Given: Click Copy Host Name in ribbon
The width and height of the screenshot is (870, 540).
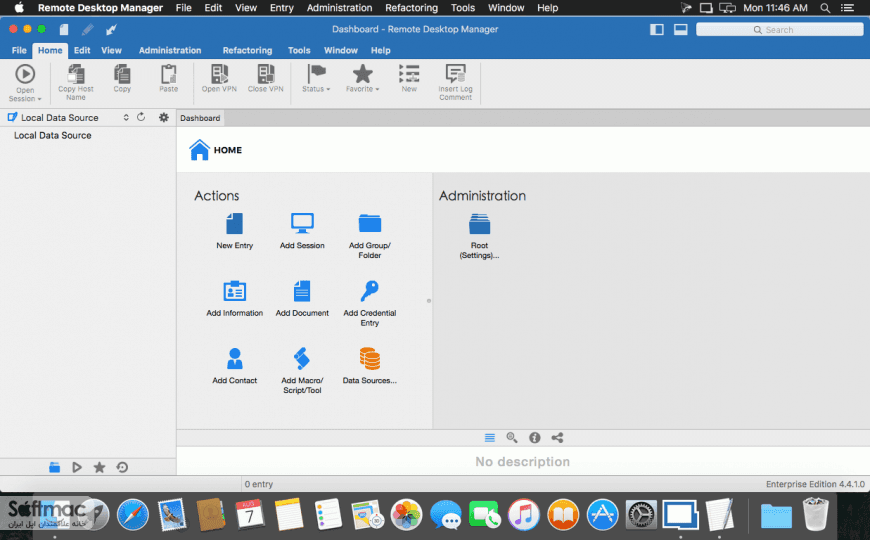Looking at the screenshot, I should [x=76, y=82].
